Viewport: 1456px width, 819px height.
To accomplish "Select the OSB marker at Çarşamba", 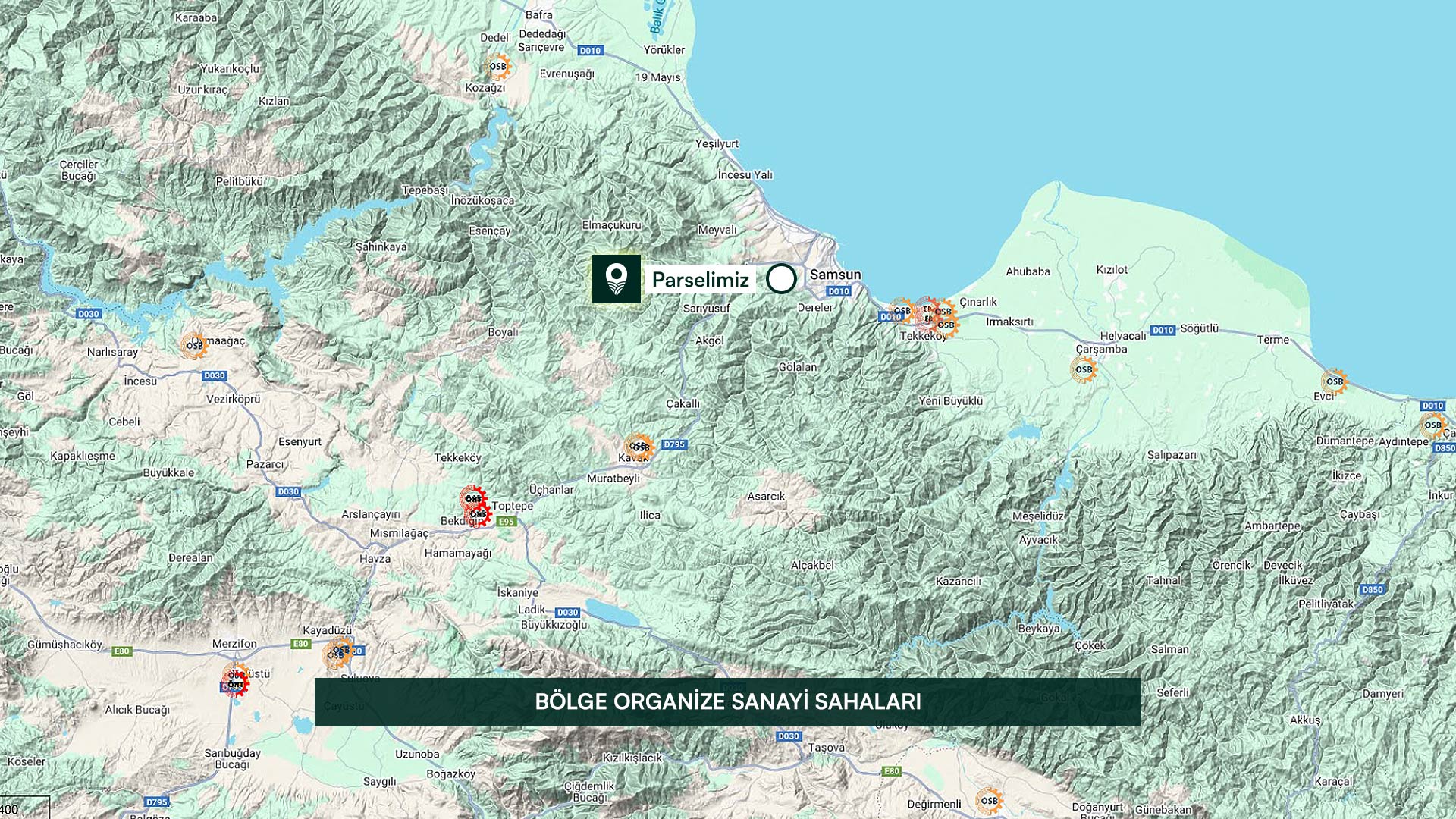I will pyautogui.click(x=1084, y=369).
